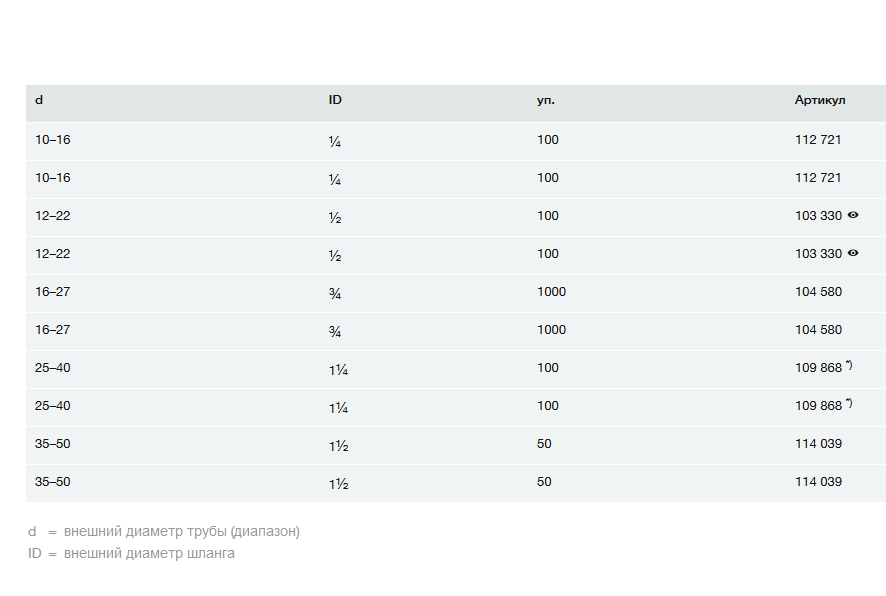The image size is (886, 596).
Task: Select the upper 109 868 article number
Action: tap(818, 368)
